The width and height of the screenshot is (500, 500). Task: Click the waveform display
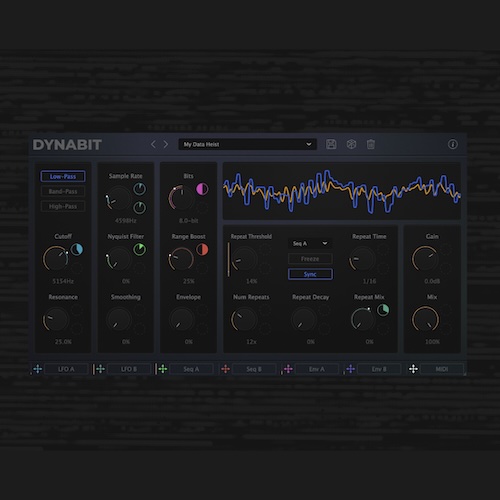tap(342, 191)
